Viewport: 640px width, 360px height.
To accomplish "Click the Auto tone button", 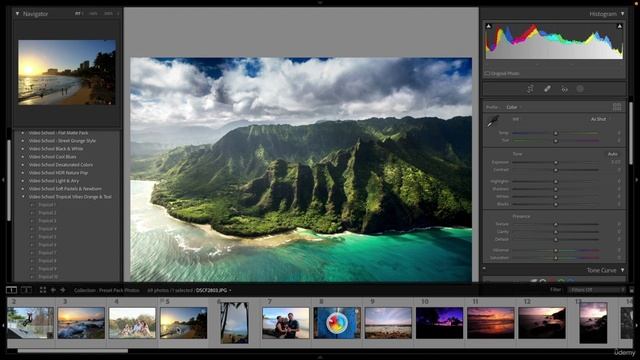I will (612, 154).
